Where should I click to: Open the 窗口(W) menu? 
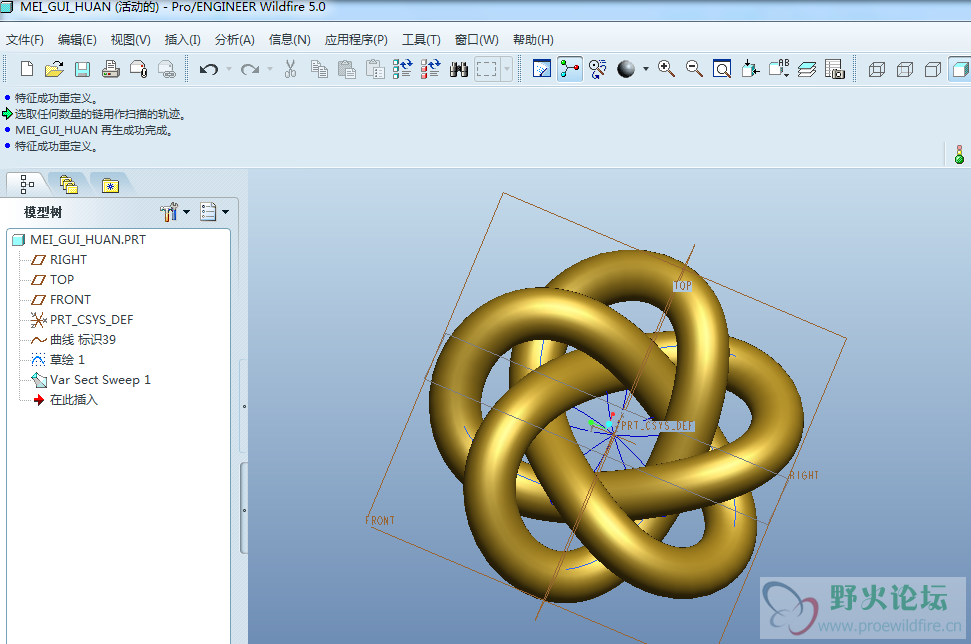pyautogui.click(x=477, y=40)
